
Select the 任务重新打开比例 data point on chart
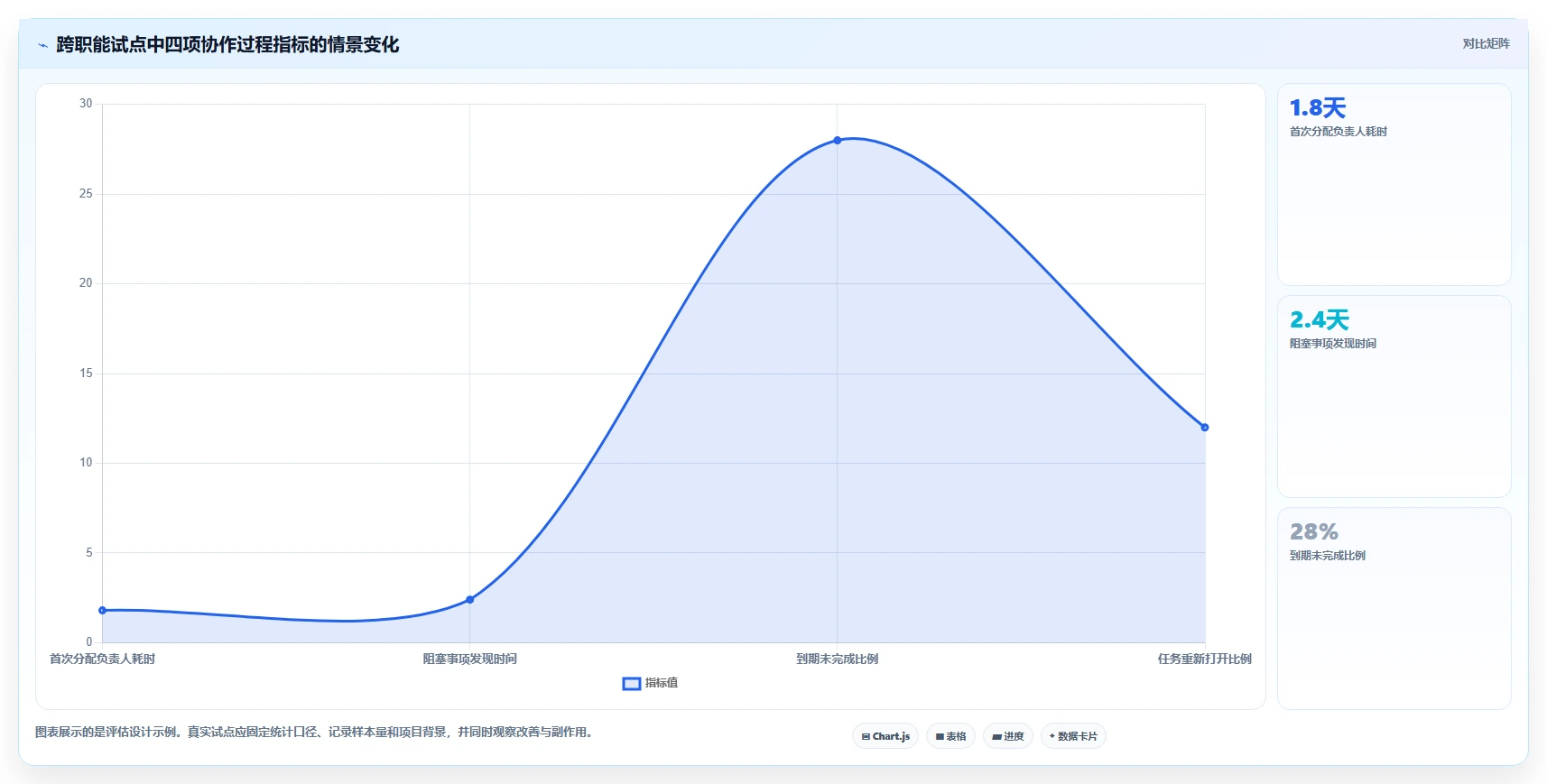point(1205,428)
